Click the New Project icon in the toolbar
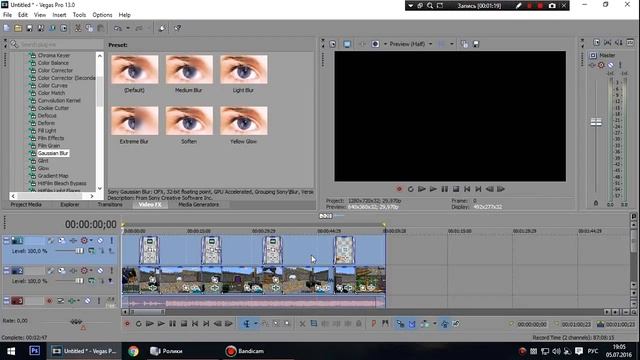640x360 pixels. (7, 28)
